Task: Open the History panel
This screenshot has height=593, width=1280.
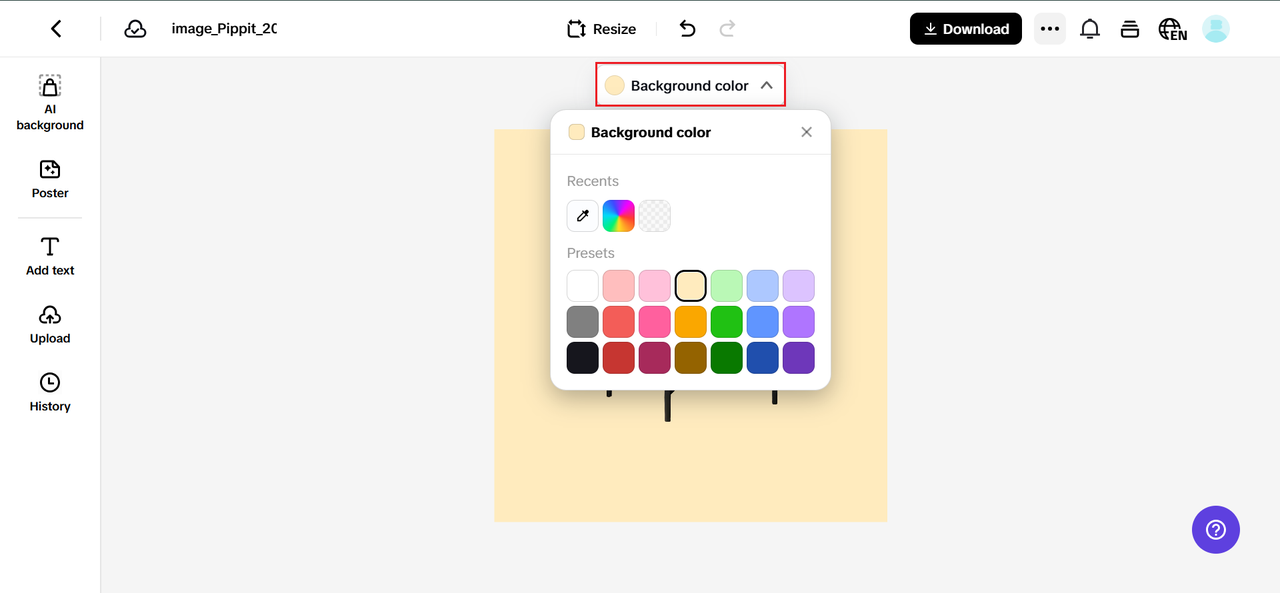Action: pyautogui.click(x=50, y=392)
